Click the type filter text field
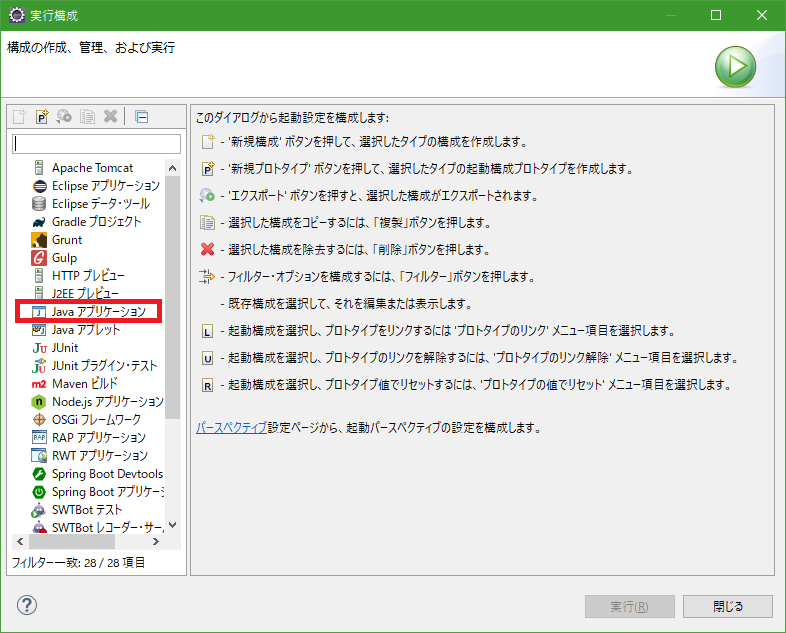Image resolution: width=786 pixels, height=633 pixels. click(96, 144)
